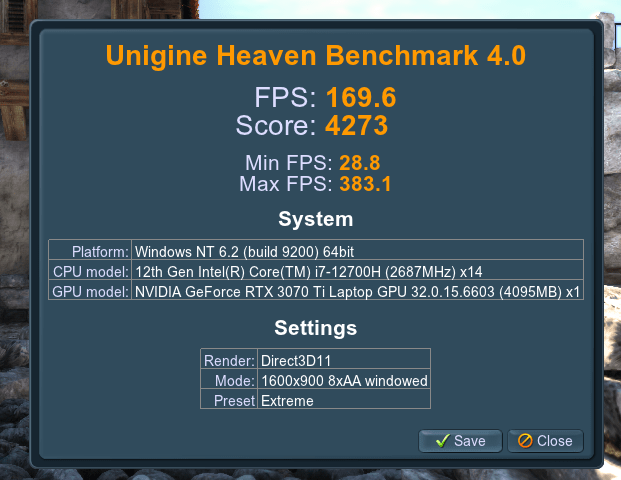This screenshot has height=480, width=621.
Task: Click the Close button
Action: click(x=545, y=441)
